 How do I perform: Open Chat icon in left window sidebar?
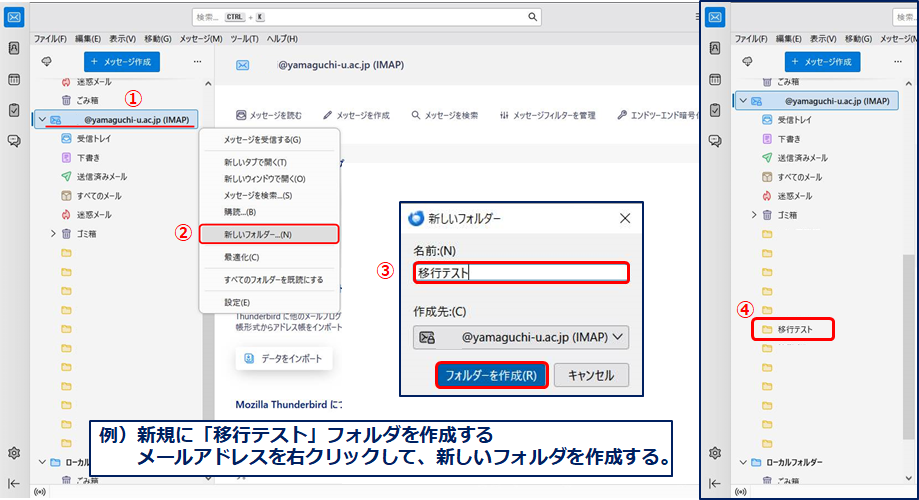pos(14,141)
